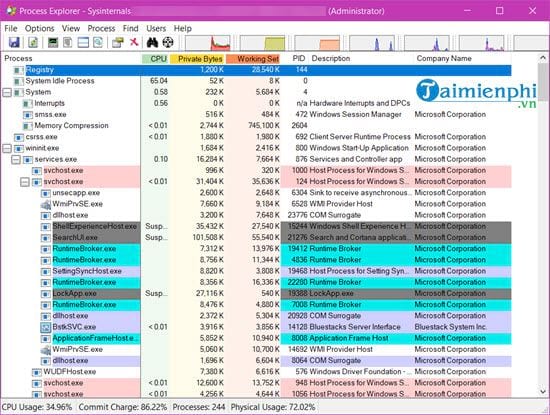Open the red CPU usage mini graph

pos(208,43)
